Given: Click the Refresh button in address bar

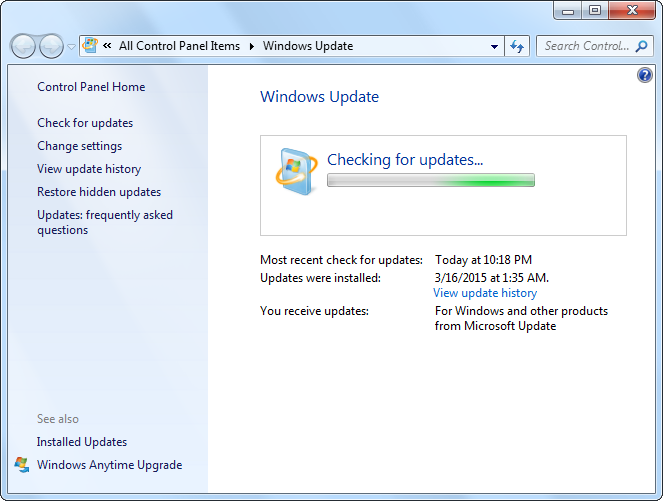Looking at the screenshot, I should [x=517, y=46].
